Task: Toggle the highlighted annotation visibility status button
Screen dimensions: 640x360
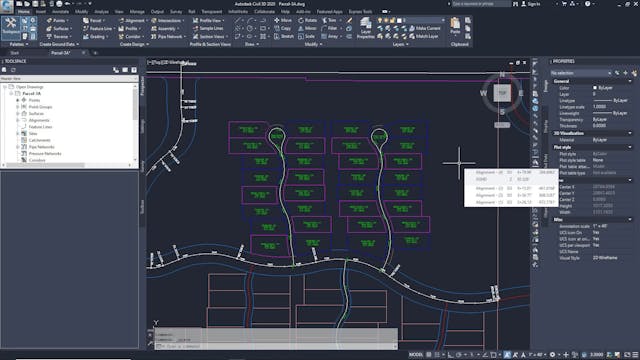Action: 507,355
